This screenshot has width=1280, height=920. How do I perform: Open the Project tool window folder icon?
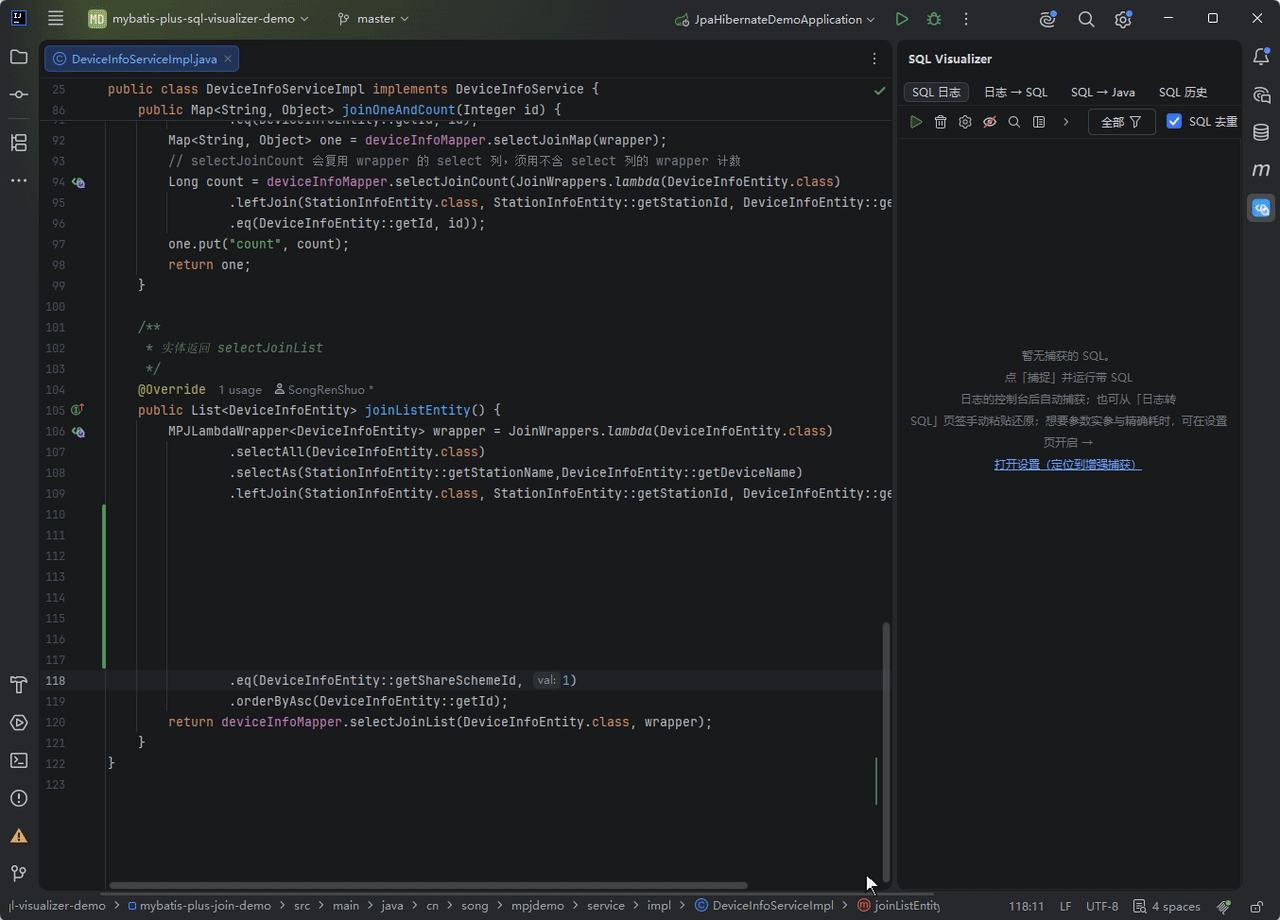19,57
